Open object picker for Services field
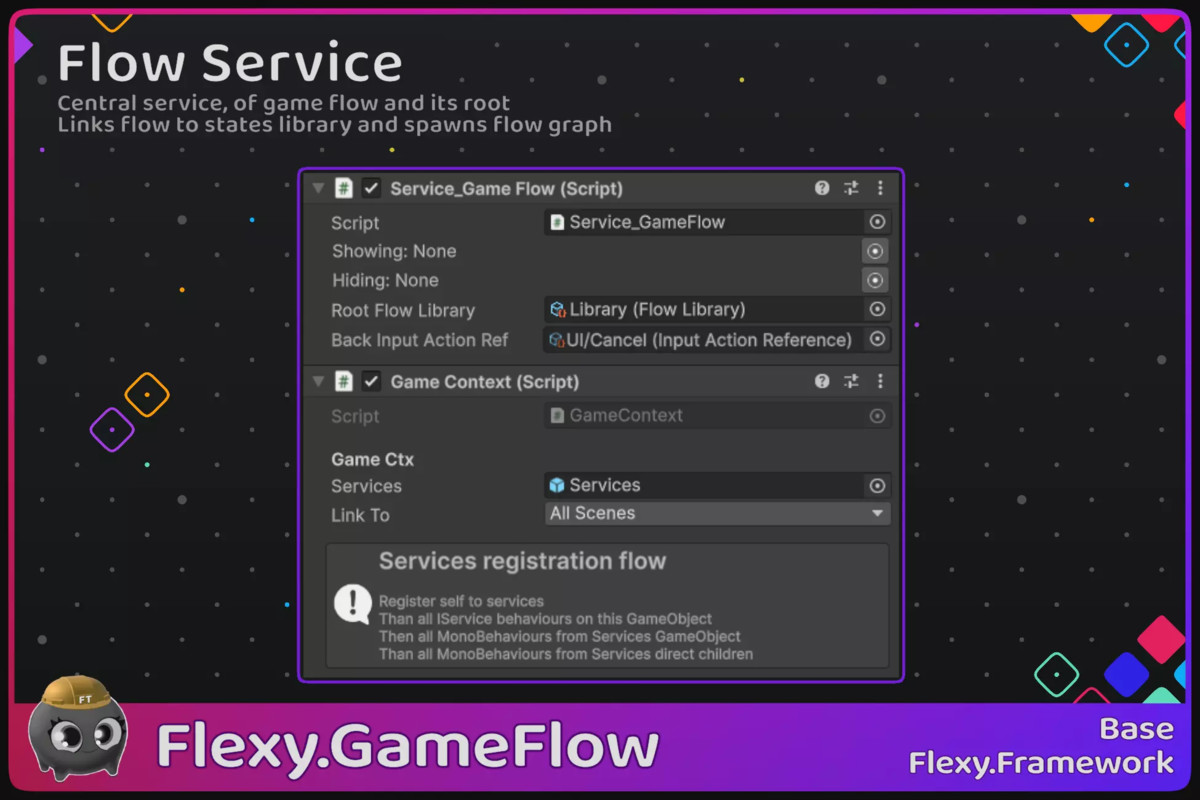Image resolution: width=1200 pixels, height=800 pixels. point(877,485)
